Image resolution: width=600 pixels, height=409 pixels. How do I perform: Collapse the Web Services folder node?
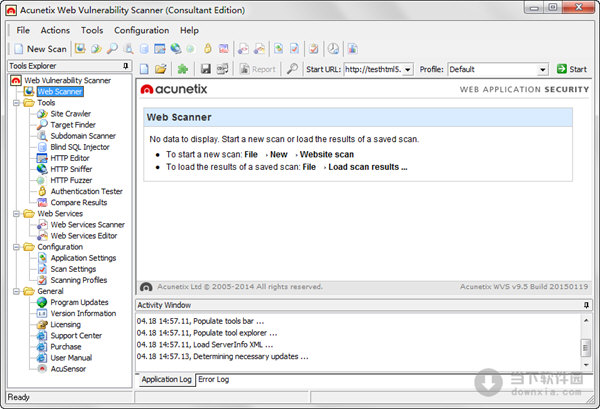pyautogui.click(x=16, y=213)
